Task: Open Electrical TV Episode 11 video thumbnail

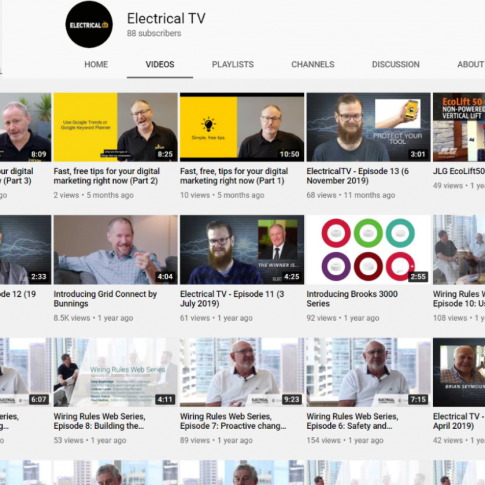Action: click(x=242, y=250)
